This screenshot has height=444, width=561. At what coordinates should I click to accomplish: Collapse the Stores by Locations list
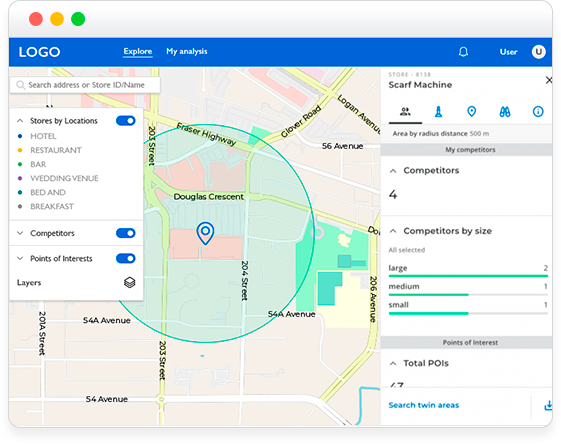[x=20, y=121]
